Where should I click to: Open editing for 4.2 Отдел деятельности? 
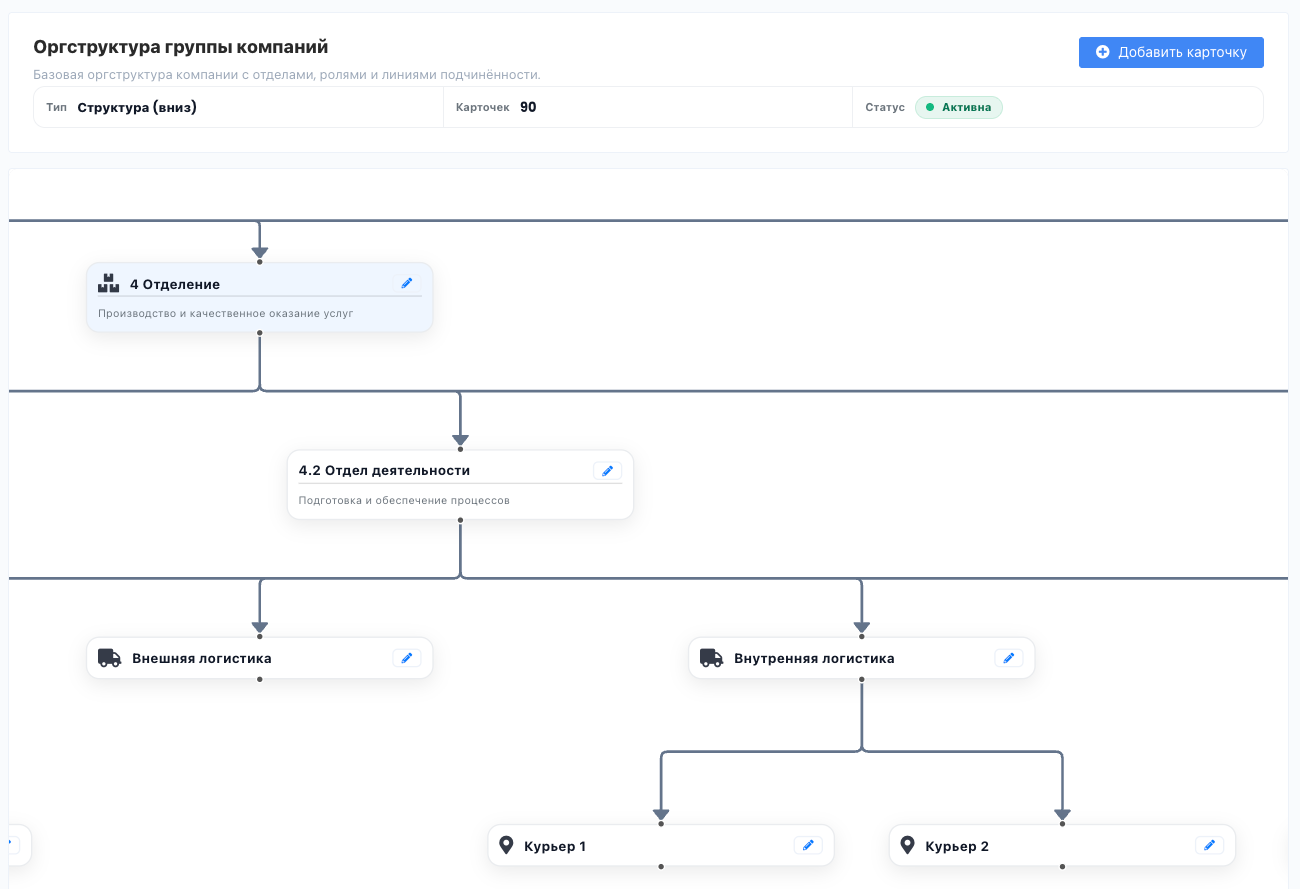(608, 470)
